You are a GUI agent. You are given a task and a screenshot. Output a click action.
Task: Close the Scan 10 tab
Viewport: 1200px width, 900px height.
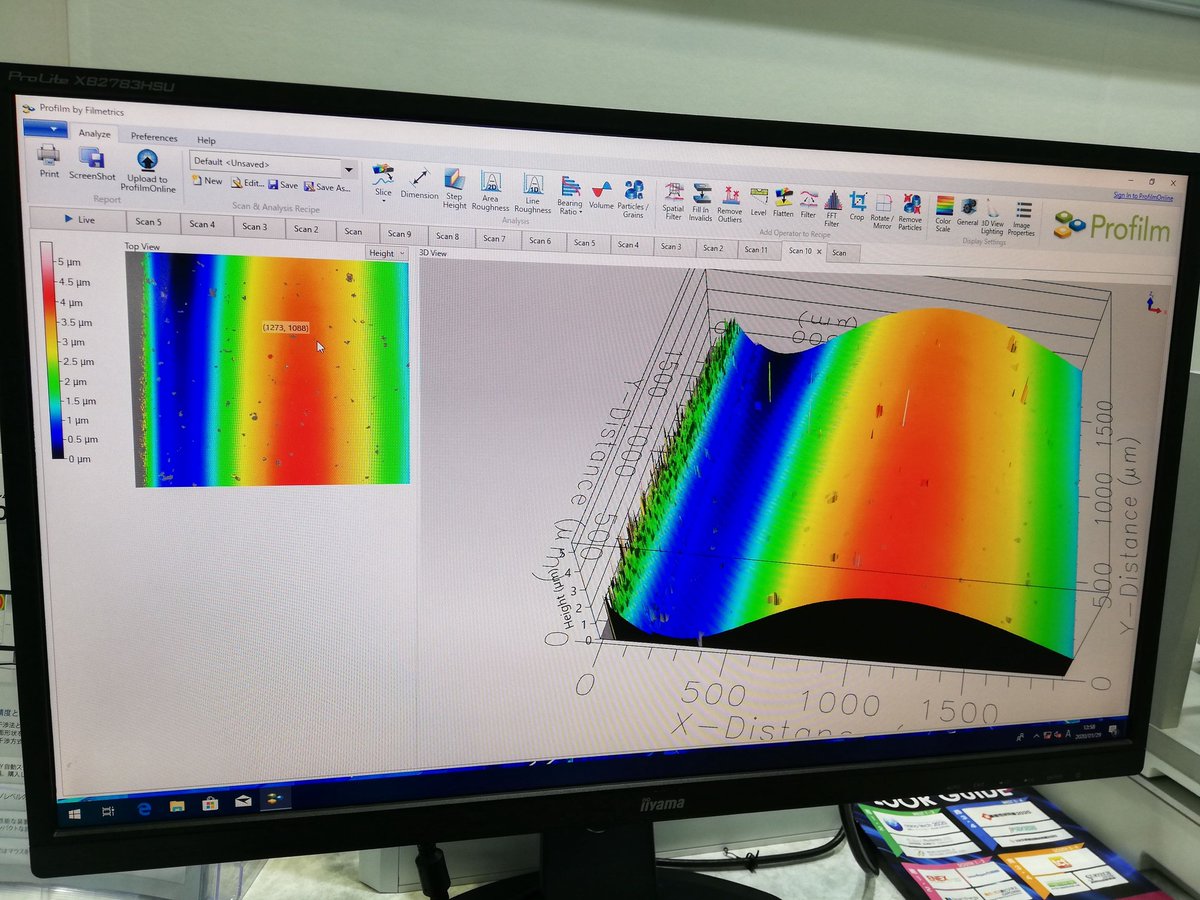(819, 252)
